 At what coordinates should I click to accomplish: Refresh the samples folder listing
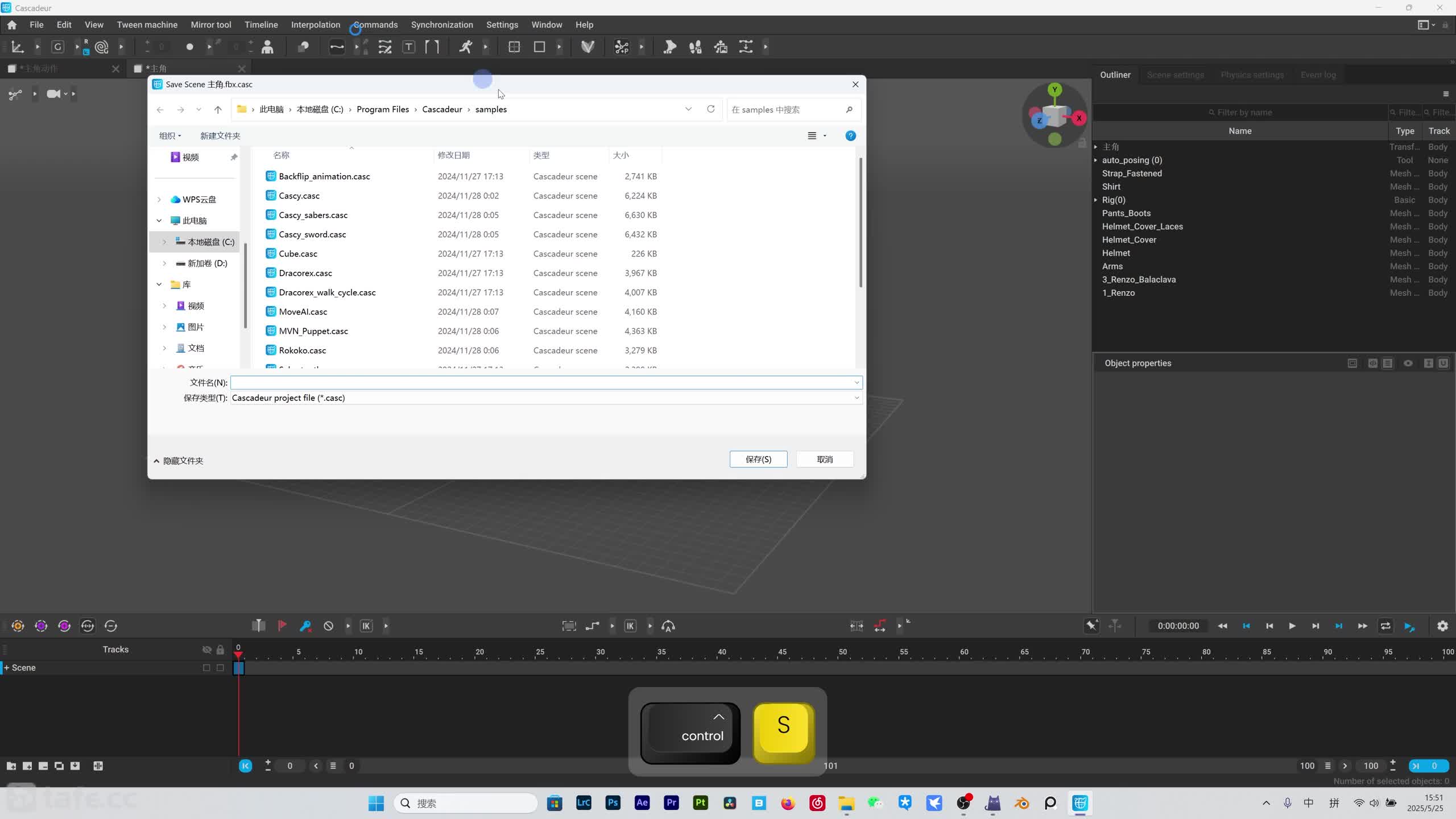[710, 109]
